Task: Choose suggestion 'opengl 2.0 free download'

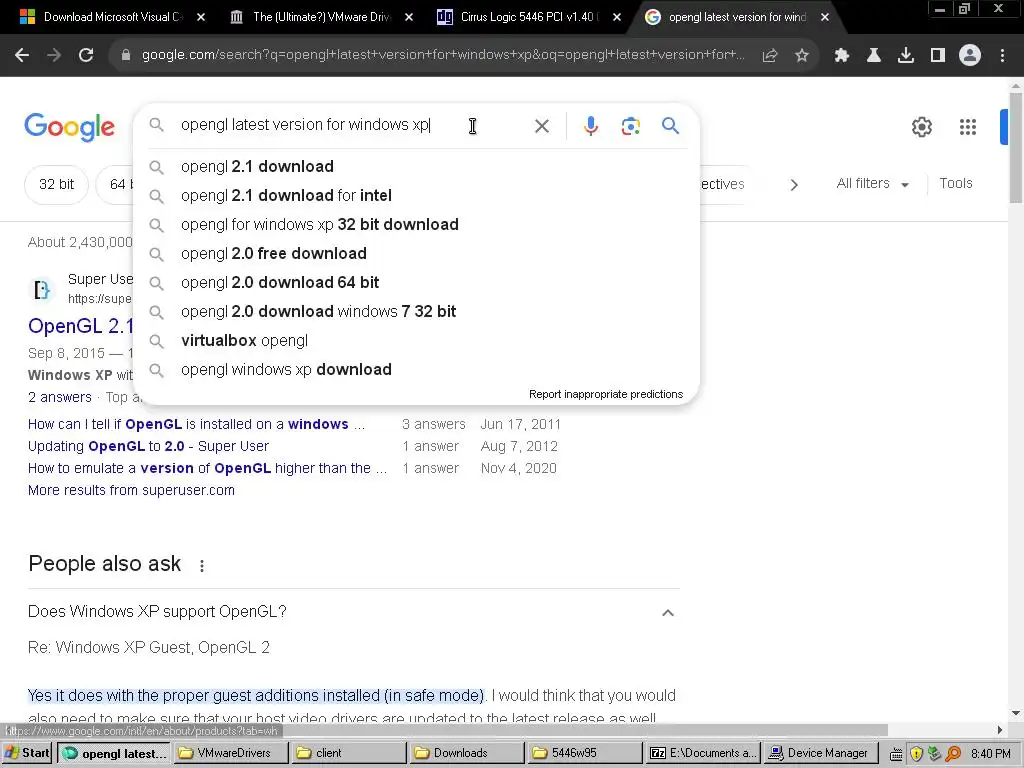Action: 417,253
